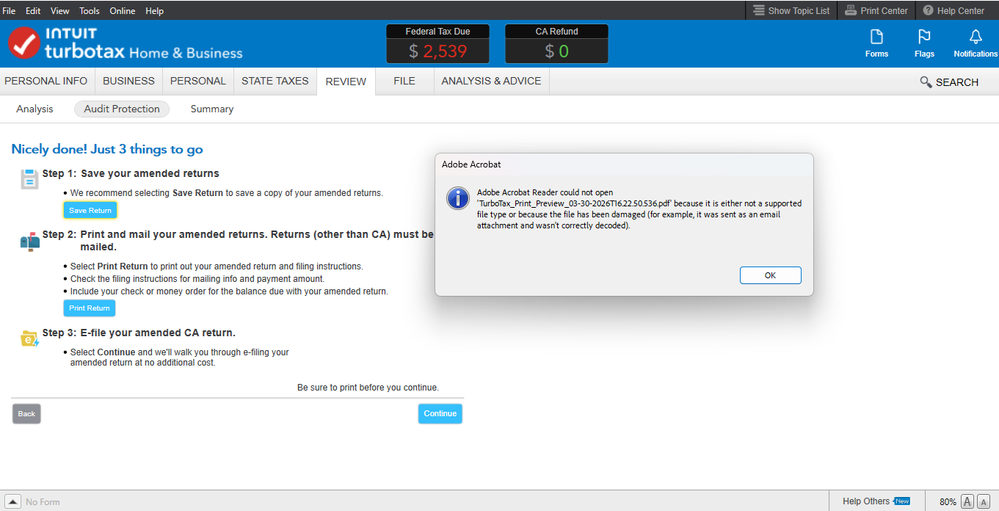Click the mailbox icon beside Step 2
999x511 pixels.
point(30,241)
